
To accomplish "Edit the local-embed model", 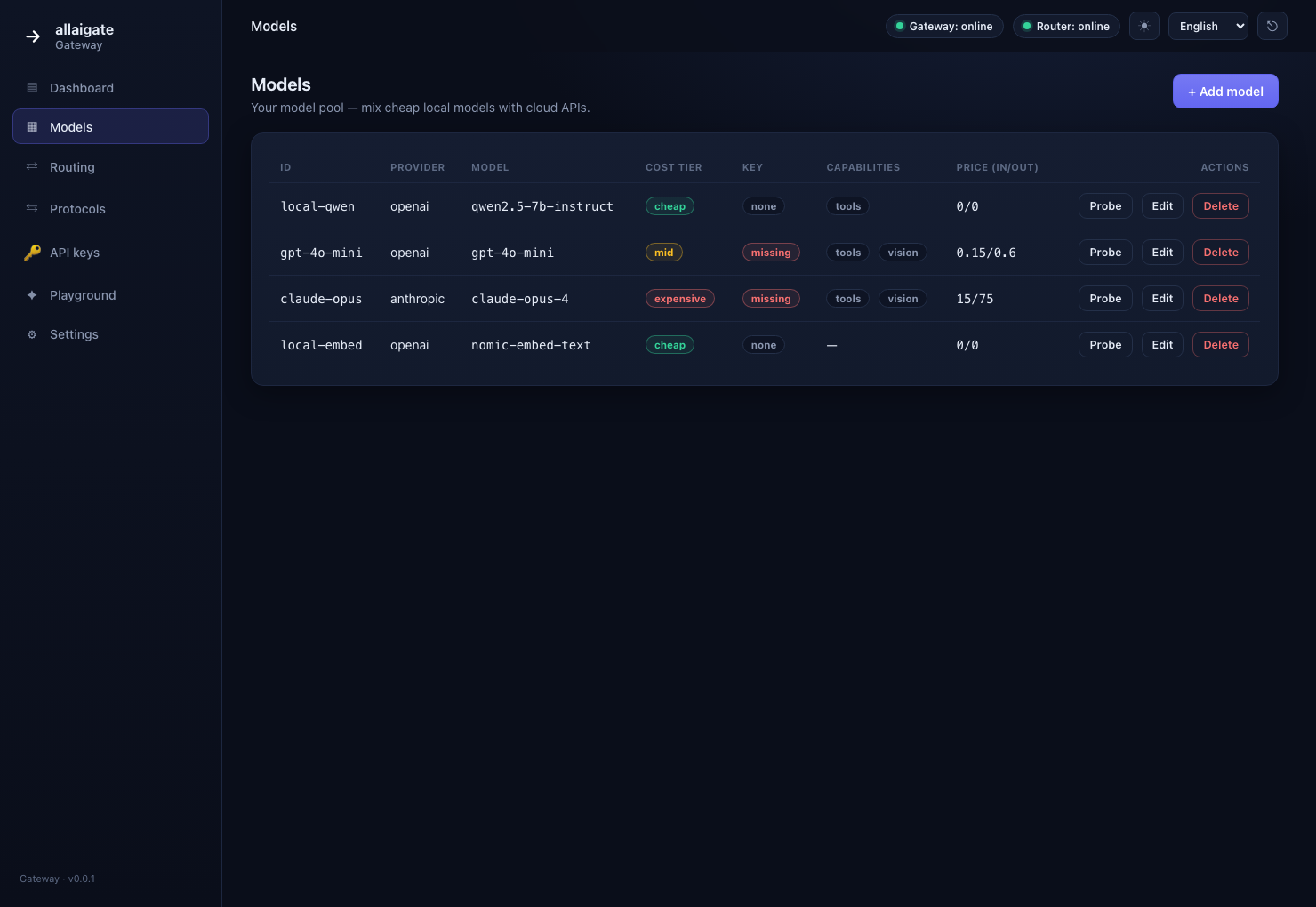I will point(1162,344).
